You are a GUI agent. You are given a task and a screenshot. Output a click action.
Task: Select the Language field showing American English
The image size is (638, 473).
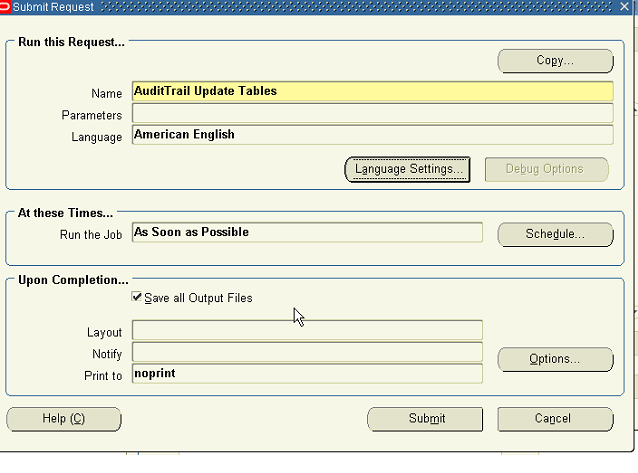coord(371,135)
